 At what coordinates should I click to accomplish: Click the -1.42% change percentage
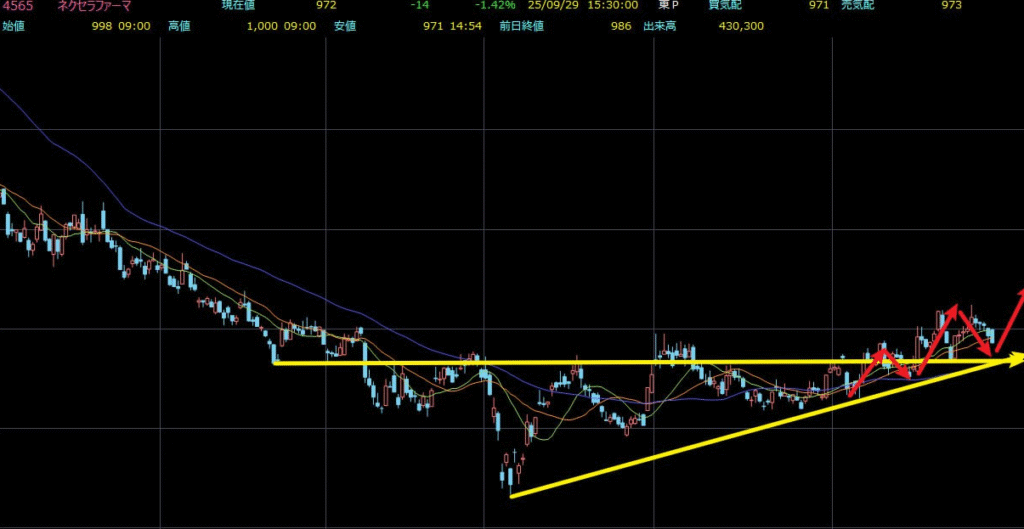pos(495,5)
